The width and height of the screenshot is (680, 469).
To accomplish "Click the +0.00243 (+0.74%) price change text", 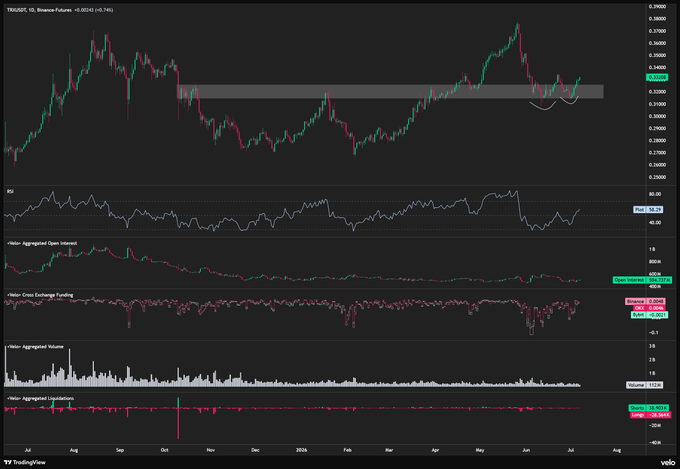I will point(94,10).
